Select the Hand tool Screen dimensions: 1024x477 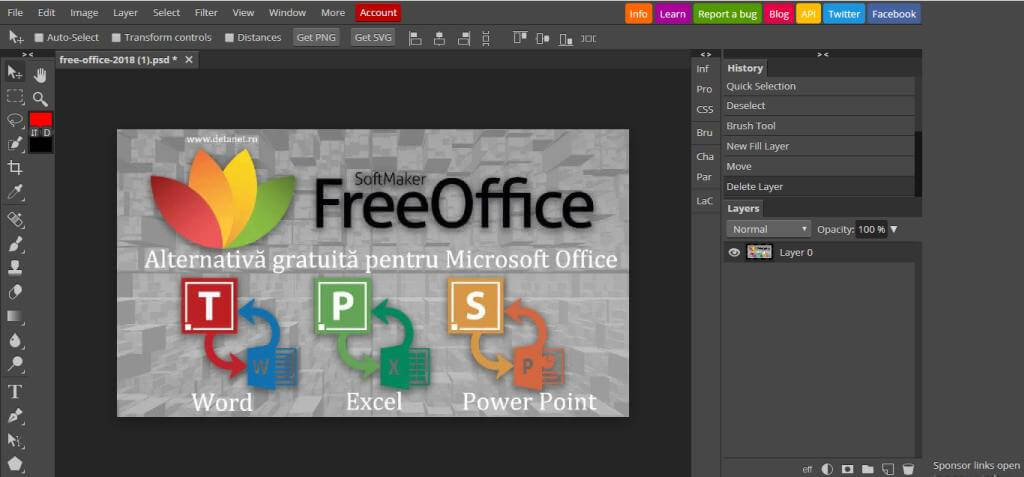[40, 75]
